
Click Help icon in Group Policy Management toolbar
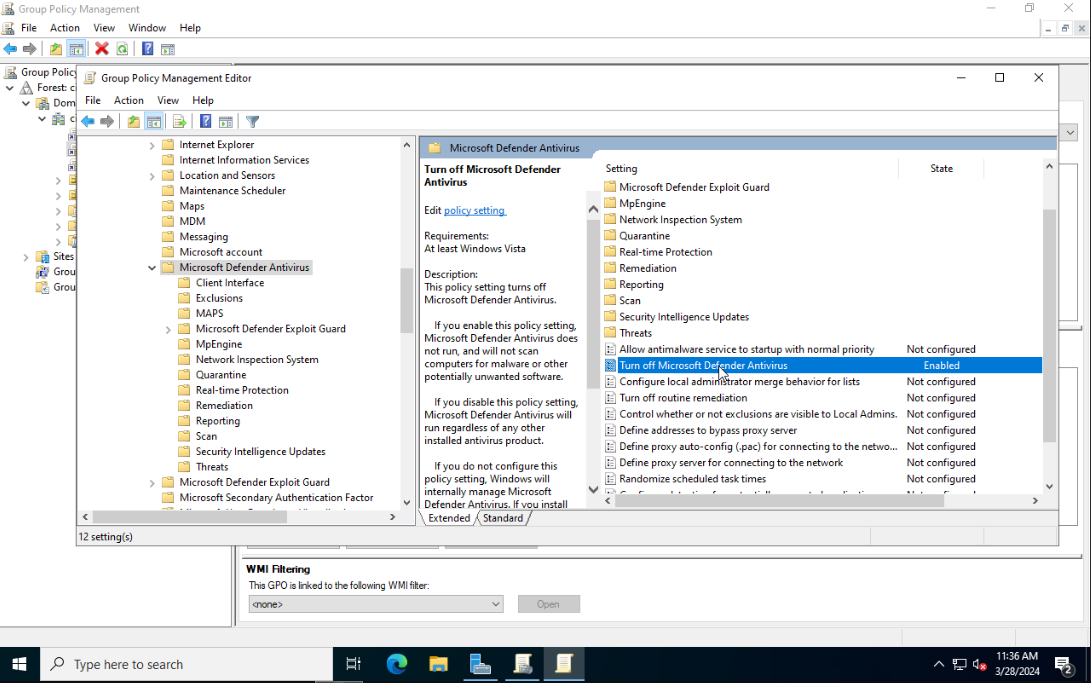(x=148, y=49)
